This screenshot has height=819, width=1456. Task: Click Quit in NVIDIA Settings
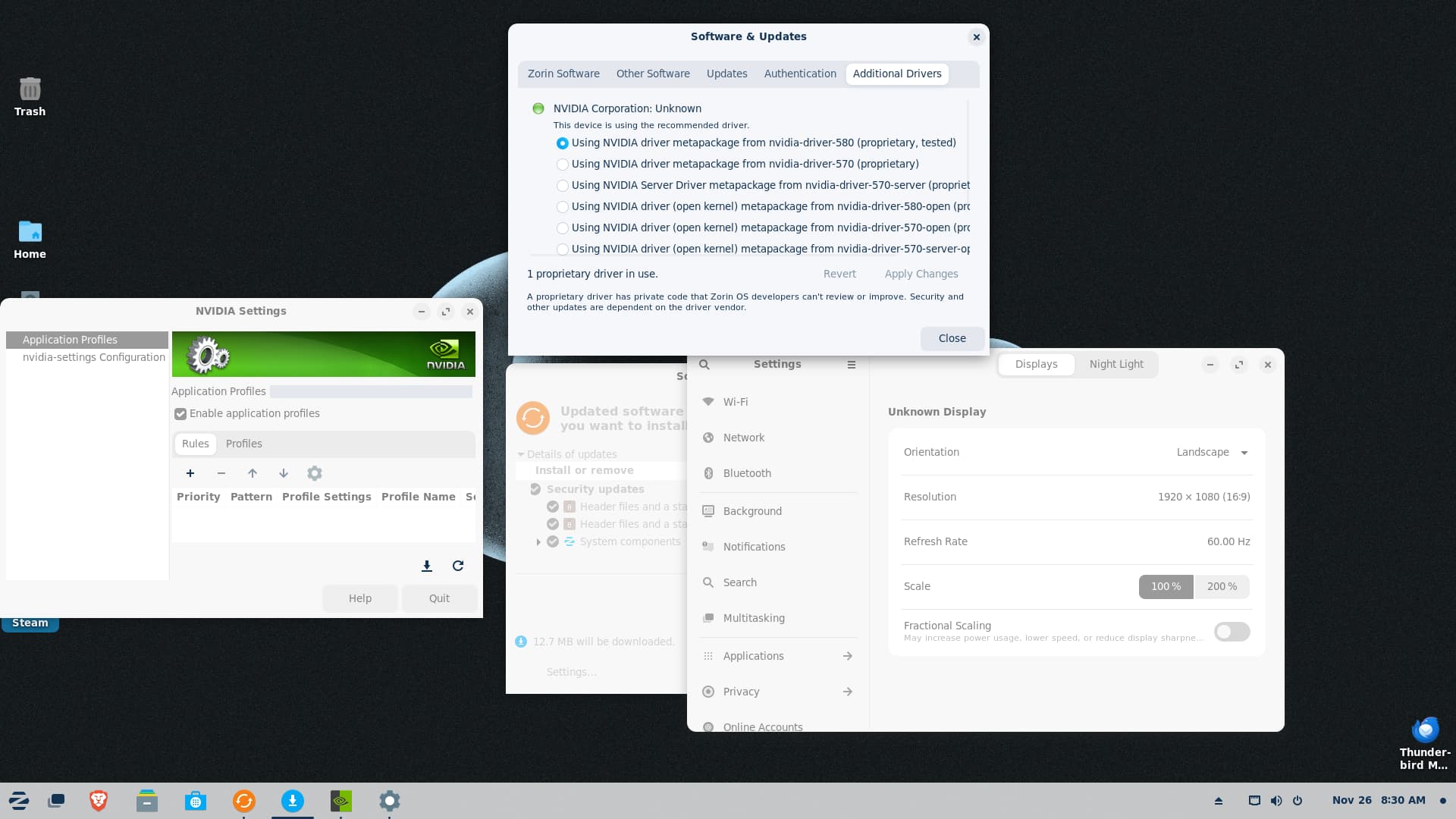[x=439, y=598]
